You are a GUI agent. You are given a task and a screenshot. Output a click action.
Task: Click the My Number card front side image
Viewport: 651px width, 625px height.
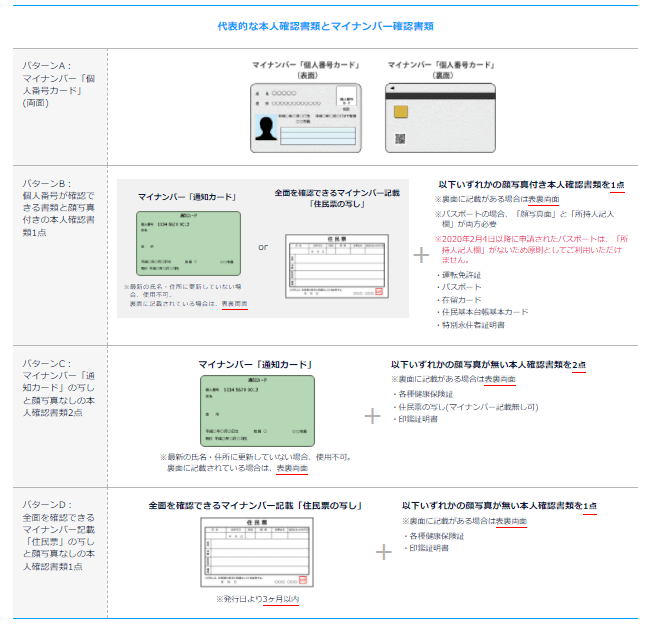click(x=306, y=118)
